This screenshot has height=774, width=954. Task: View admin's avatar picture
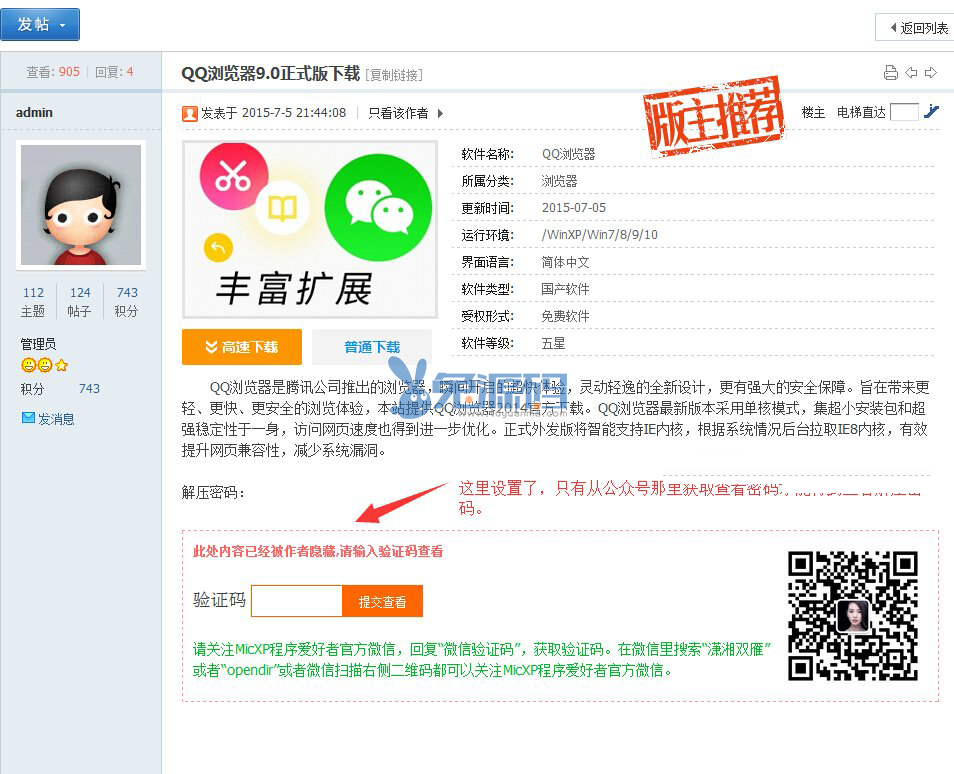(x=81, y=204)
